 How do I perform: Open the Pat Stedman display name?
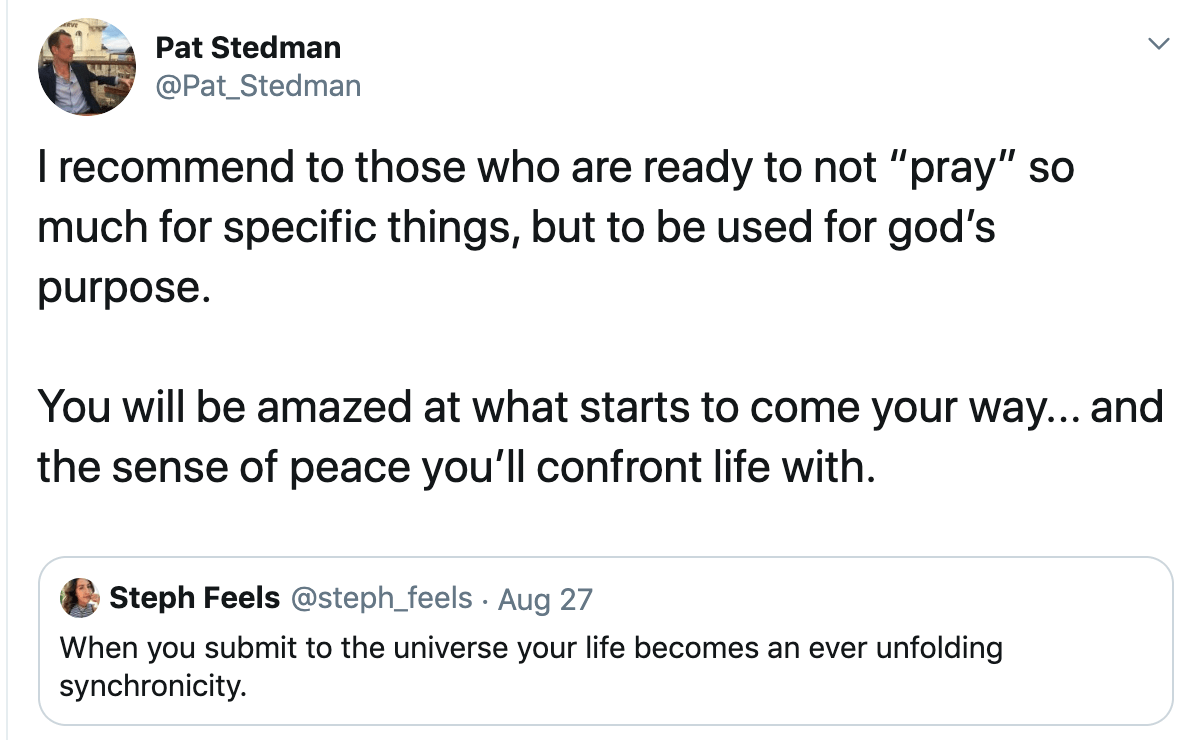pyautogui.click(x=249, y=47)
